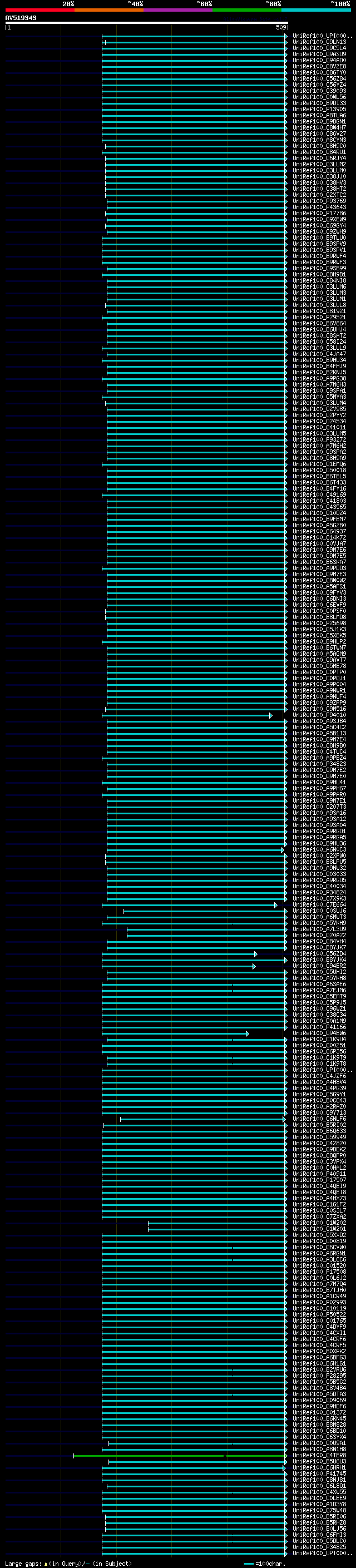Open UniRef100_P41166 entry
356x1568 pixels.
click(319, 1027)
